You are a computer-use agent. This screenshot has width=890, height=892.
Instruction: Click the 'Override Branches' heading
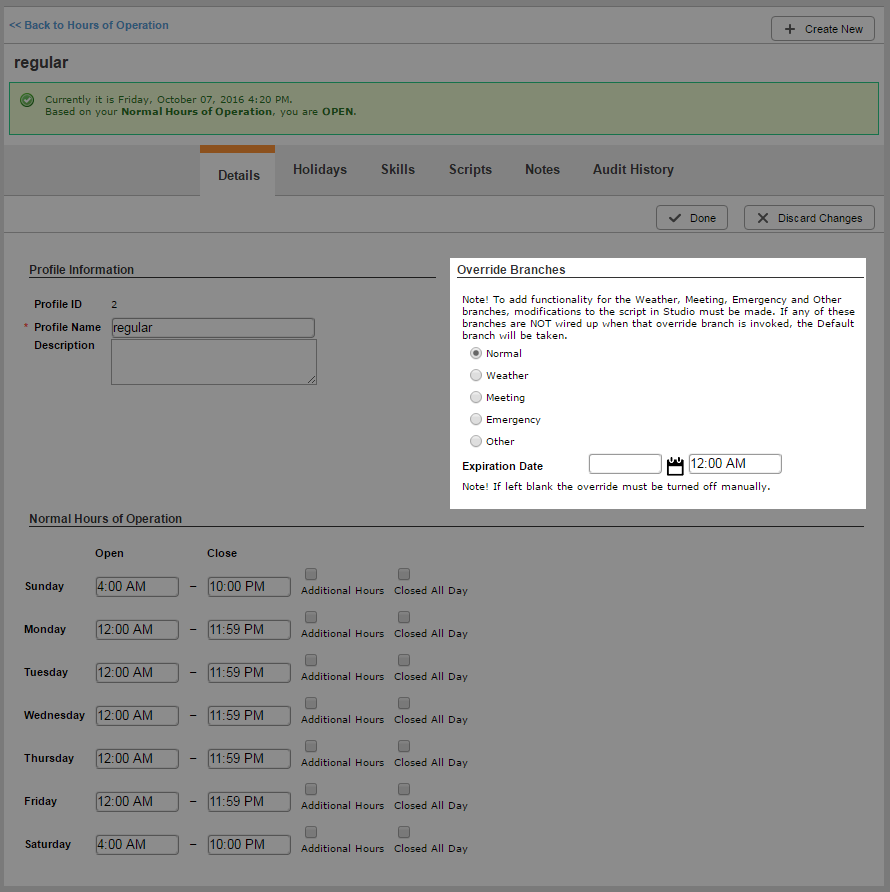[511, 270]
